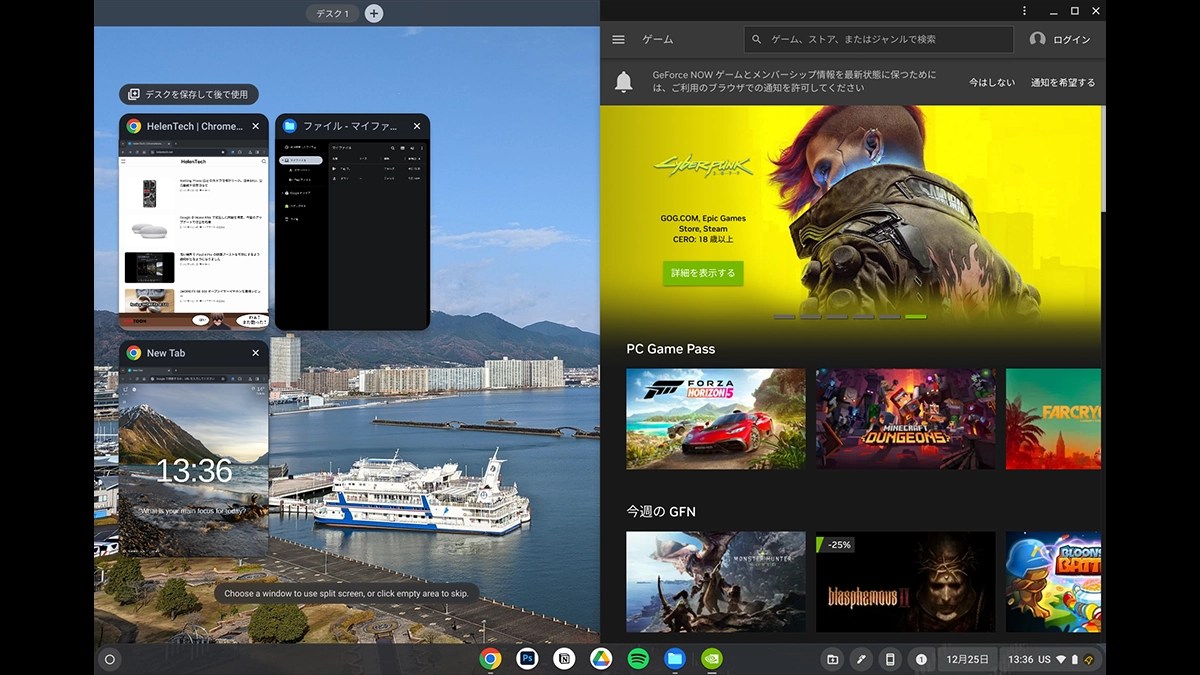
Task: Open the Forza Horizon 5 thumbnail
Action: coord(715,418)
